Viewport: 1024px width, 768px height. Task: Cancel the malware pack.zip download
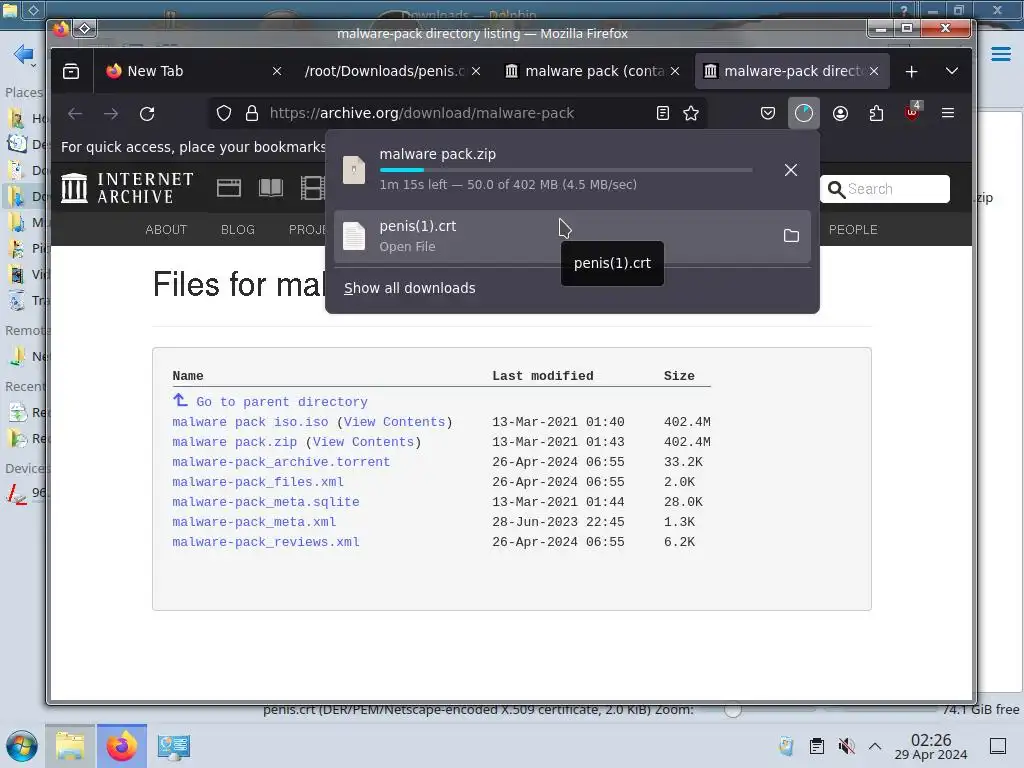click(x=791, y=170)
